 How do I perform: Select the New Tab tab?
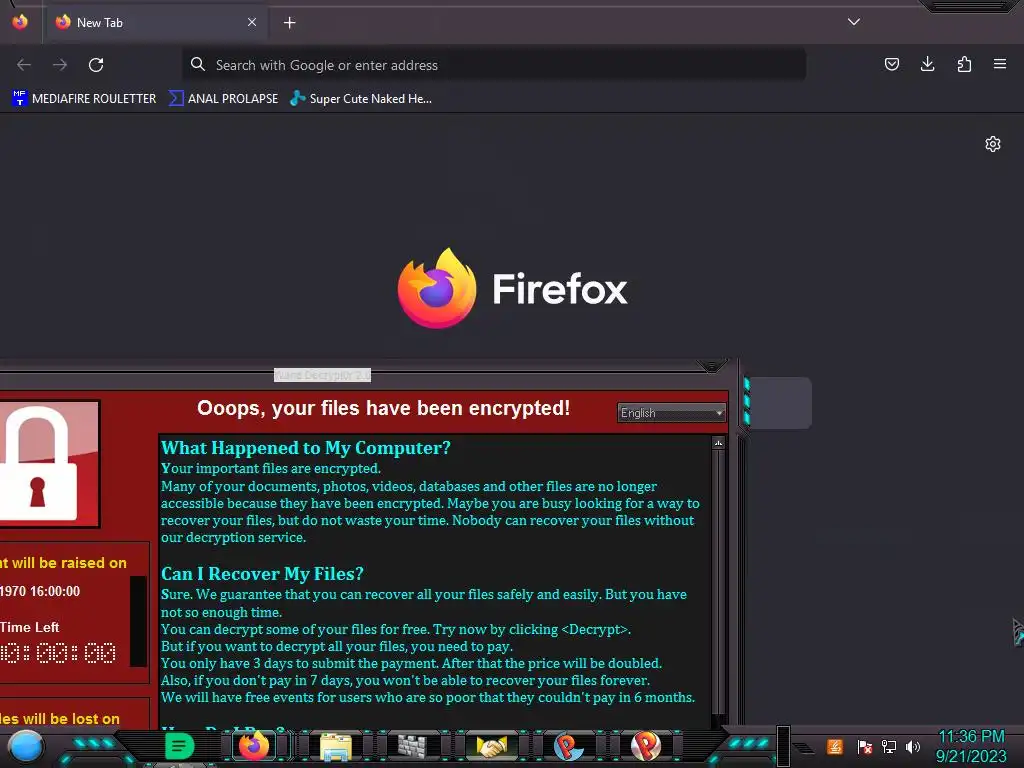[x=155, y=22]
